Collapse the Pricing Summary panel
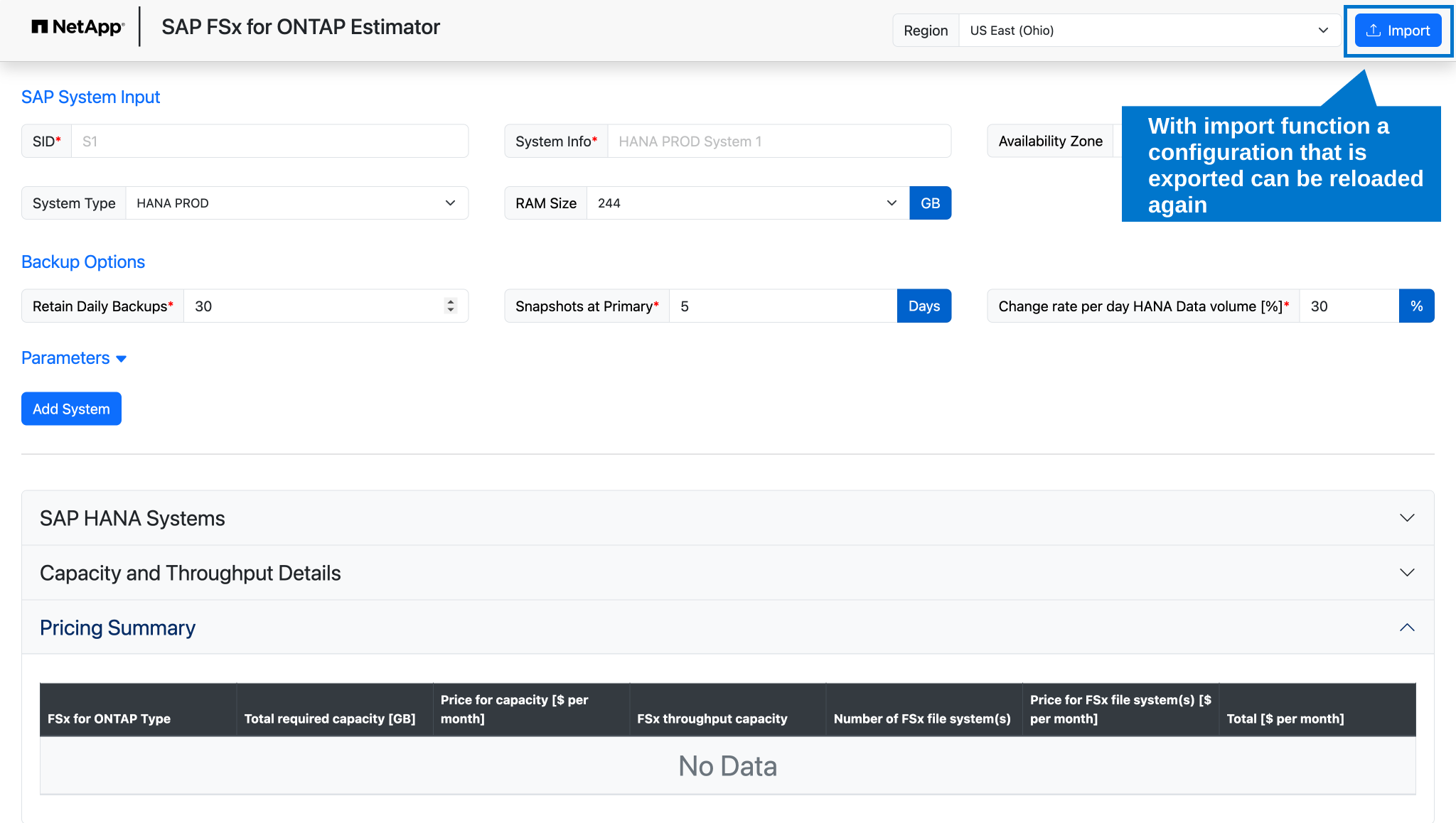1456x823 pixels. pos(727,628)
